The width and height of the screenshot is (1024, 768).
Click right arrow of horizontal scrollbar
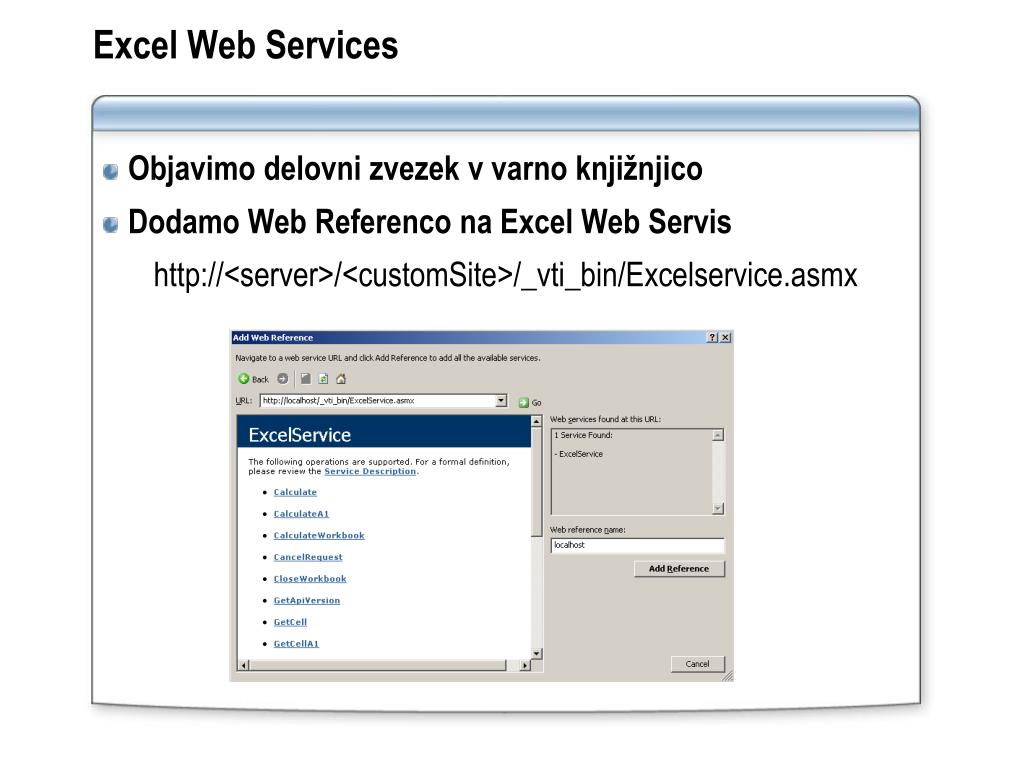[x=525, y=665]
